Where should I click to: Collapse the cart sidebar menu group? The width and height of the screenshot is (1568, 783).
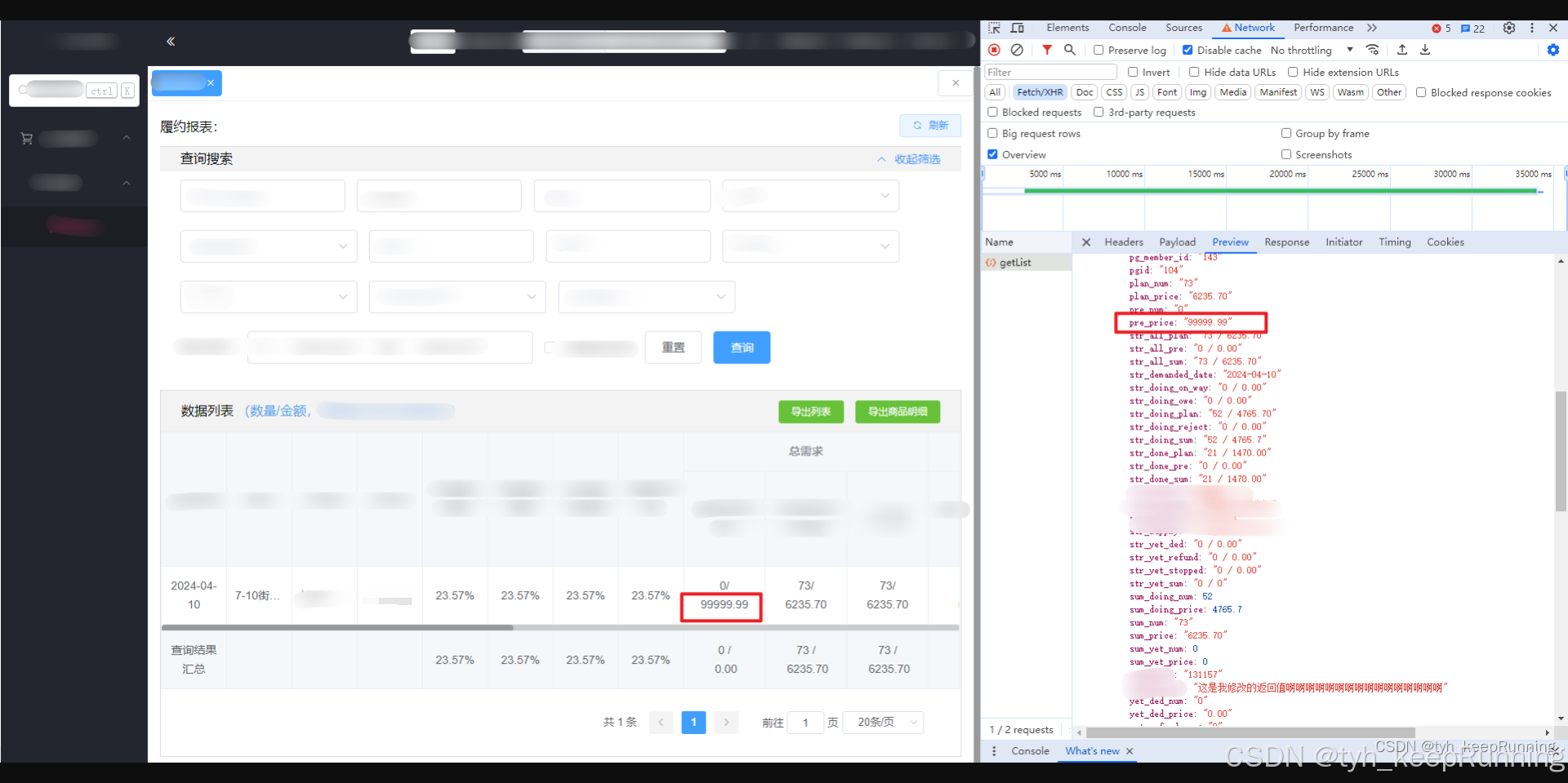[127, 139]
